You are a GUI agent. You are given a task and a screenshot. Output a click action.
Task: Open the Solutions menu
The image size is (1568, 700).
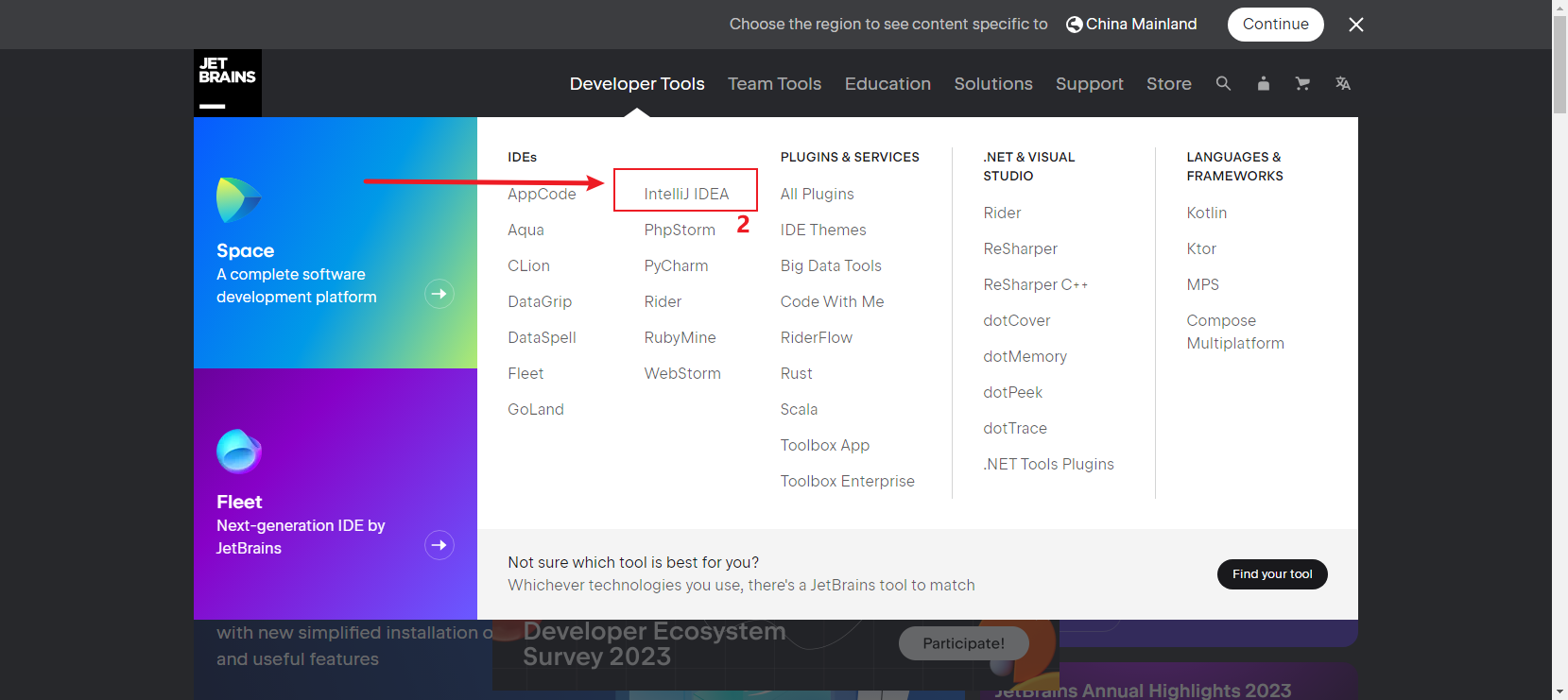tap(993, 84)
